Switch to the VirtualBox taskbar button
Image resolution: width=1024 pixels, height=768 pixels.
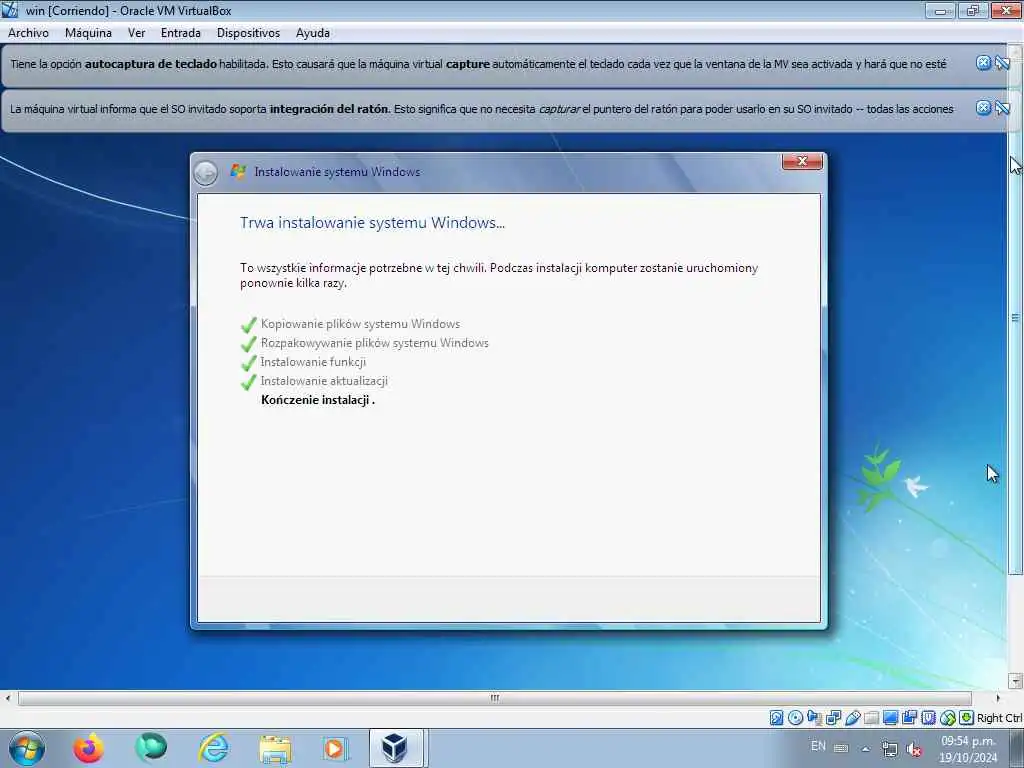pos(398,748)
